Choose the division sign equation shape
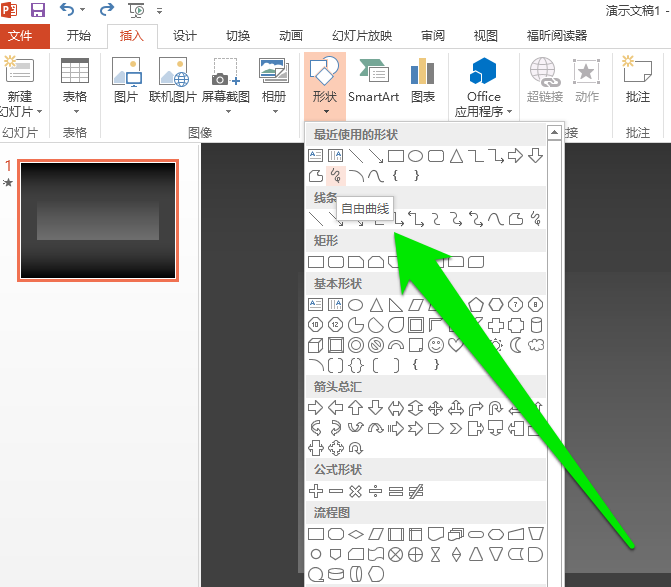This screenshot has height=587, width=671. tap(375, 491)
